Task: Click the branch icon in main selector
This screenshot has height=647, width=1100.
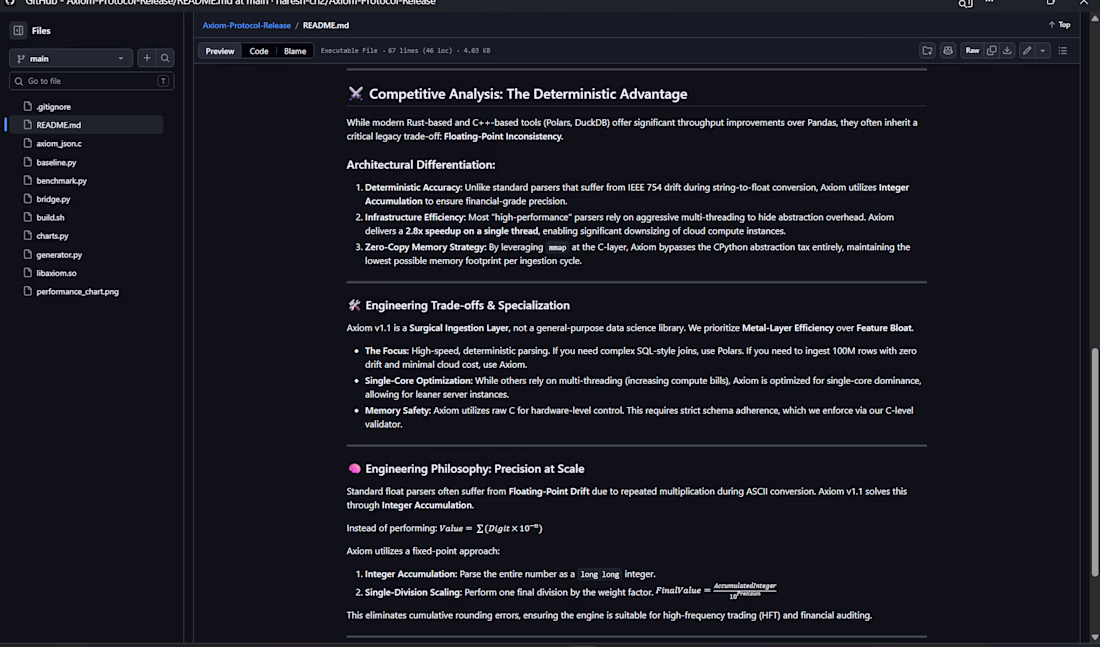Action: tap(21, 59)
